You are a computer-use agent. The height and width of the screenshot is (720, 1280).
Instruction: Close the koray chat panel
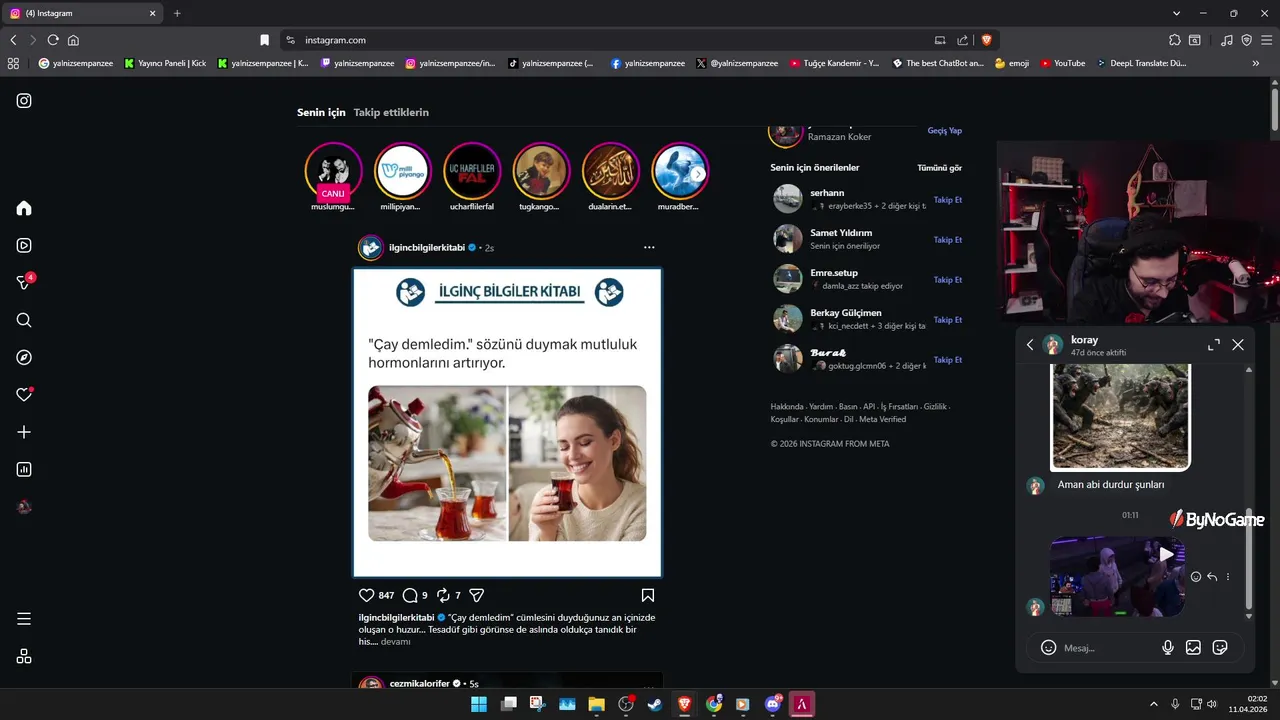(x=1238, y=345)
